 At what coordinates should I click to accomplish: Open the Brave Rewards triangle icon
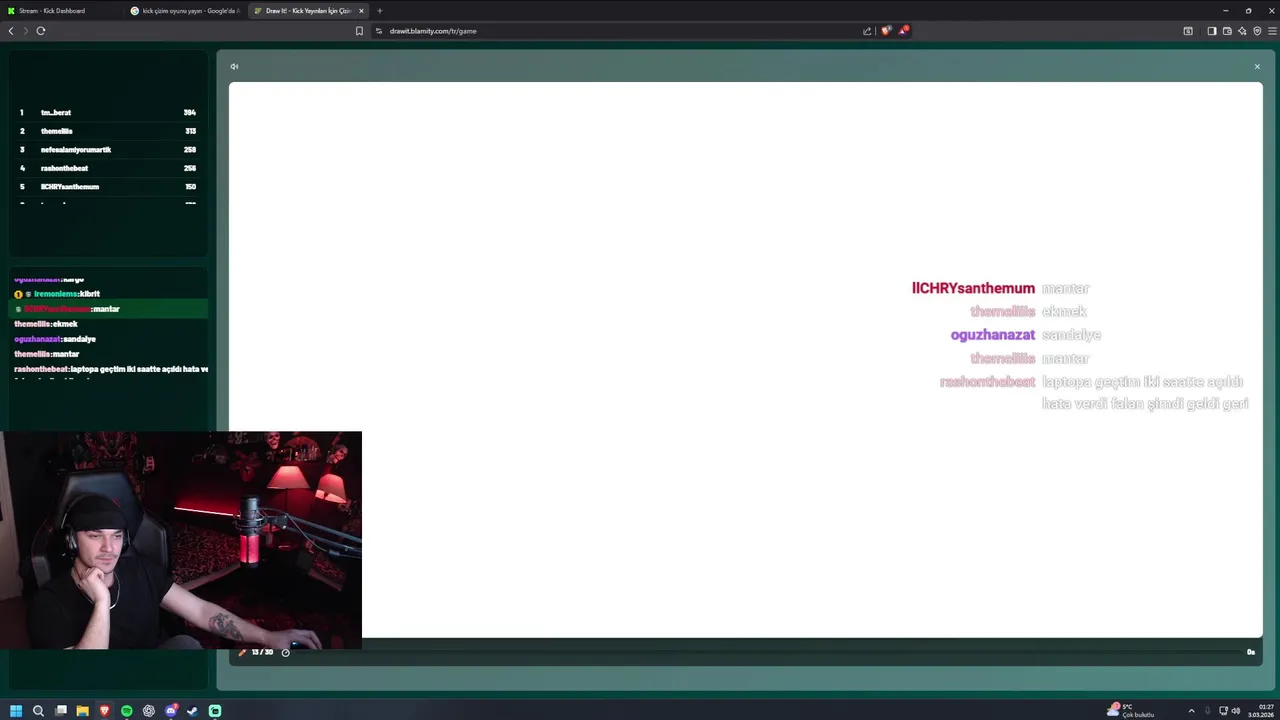[903, 31]
